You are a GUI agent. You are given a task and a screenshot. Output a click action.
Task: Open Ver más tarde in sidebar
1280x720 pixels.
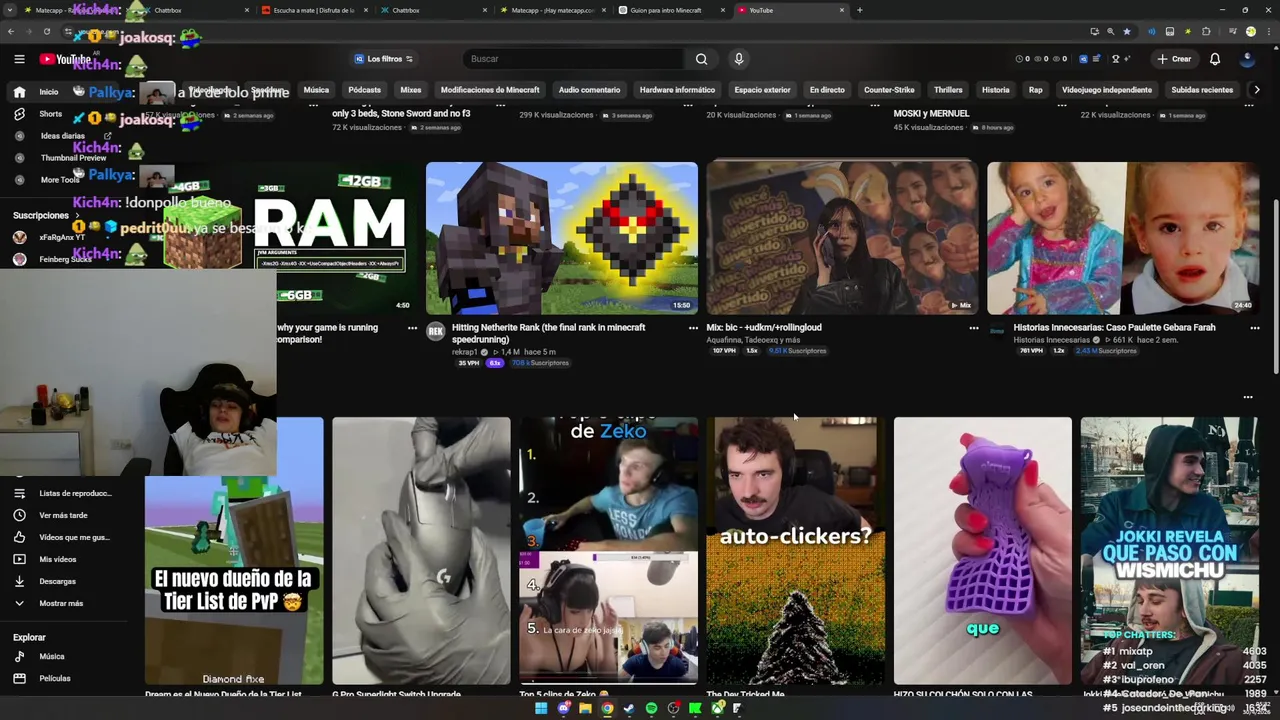click(62, 515)
